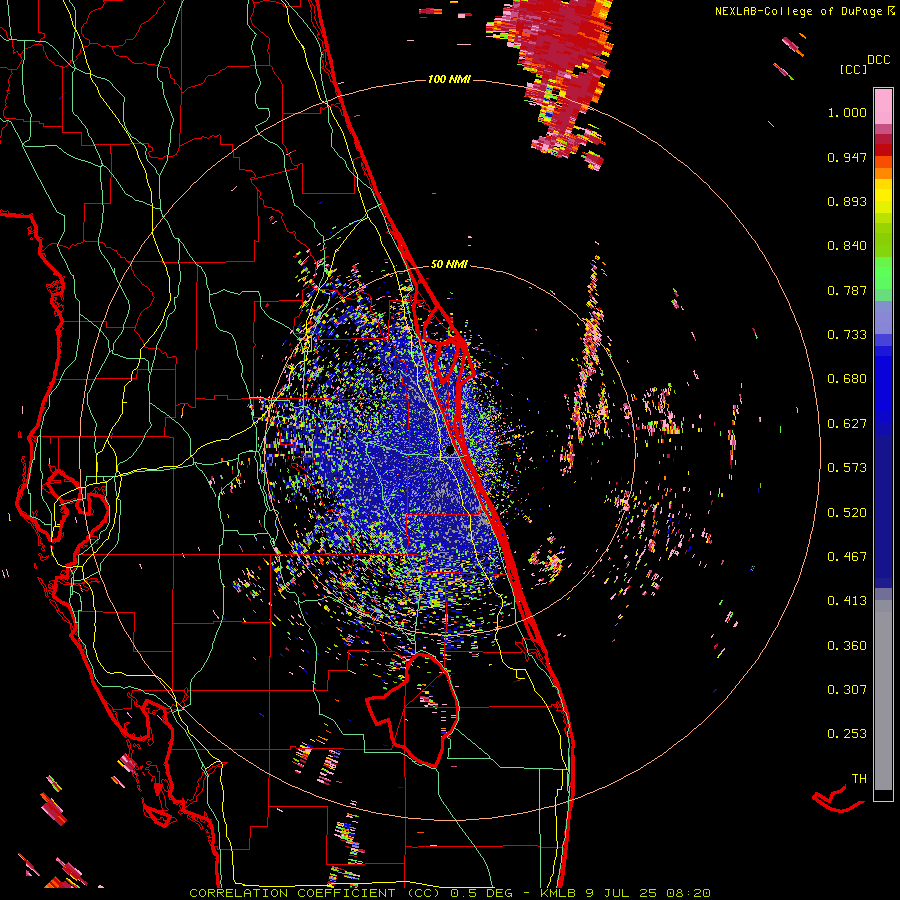Click the 0.733 scale value
This screenshot has height=900, width=900.
coord(847,335)
